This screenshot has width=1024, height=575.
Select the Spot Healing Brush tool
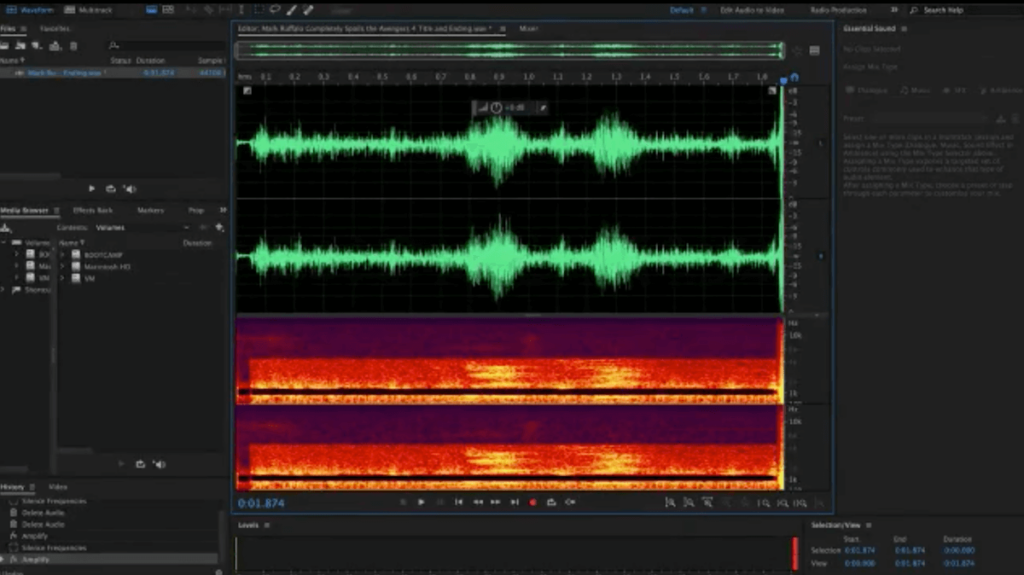click(308, 10)
